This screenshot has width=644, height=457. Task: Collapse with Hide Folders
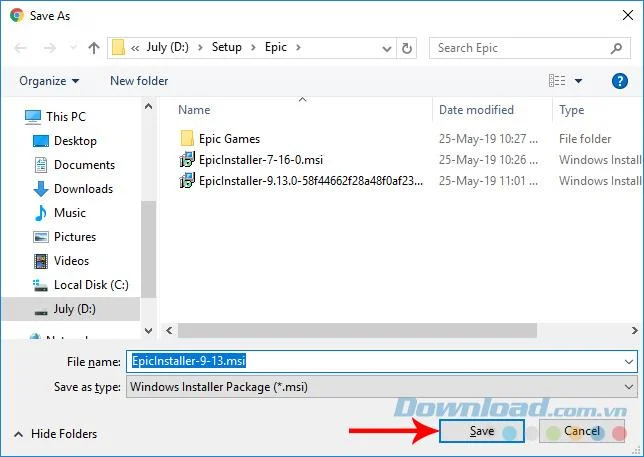tap(56, 434)
